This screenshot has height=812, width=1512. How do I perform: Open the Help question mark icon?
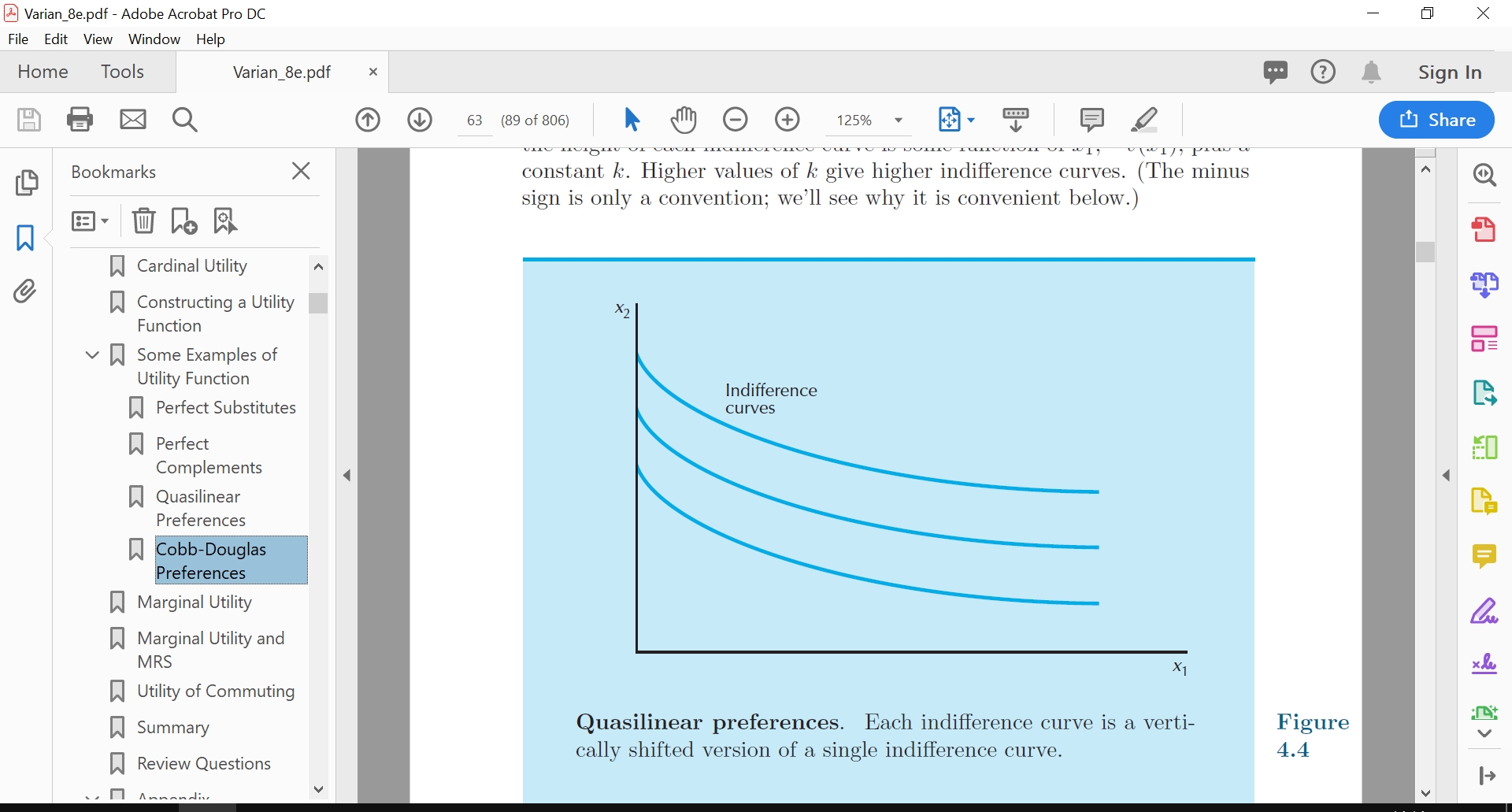(1323, 72)
